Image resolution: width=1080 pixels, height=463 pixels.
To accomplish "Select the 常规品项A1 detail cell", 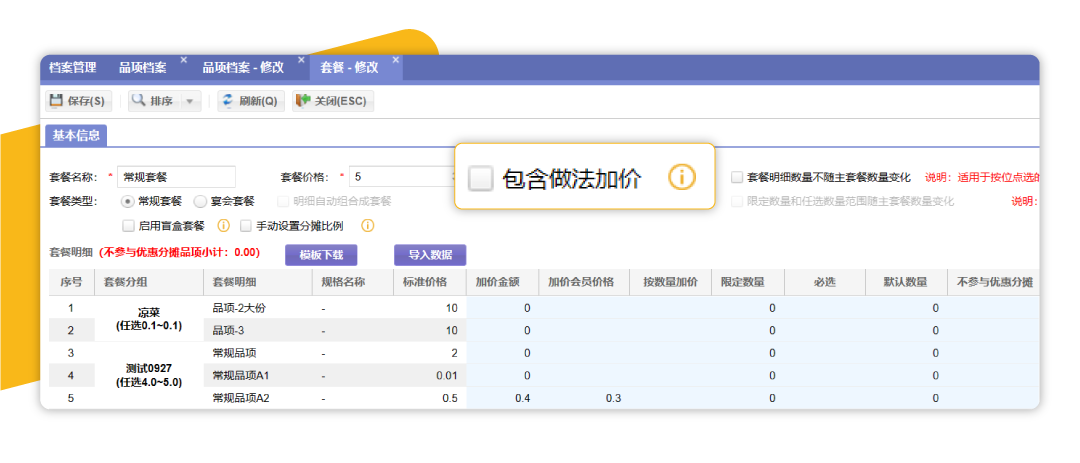I will pos(258,375).
